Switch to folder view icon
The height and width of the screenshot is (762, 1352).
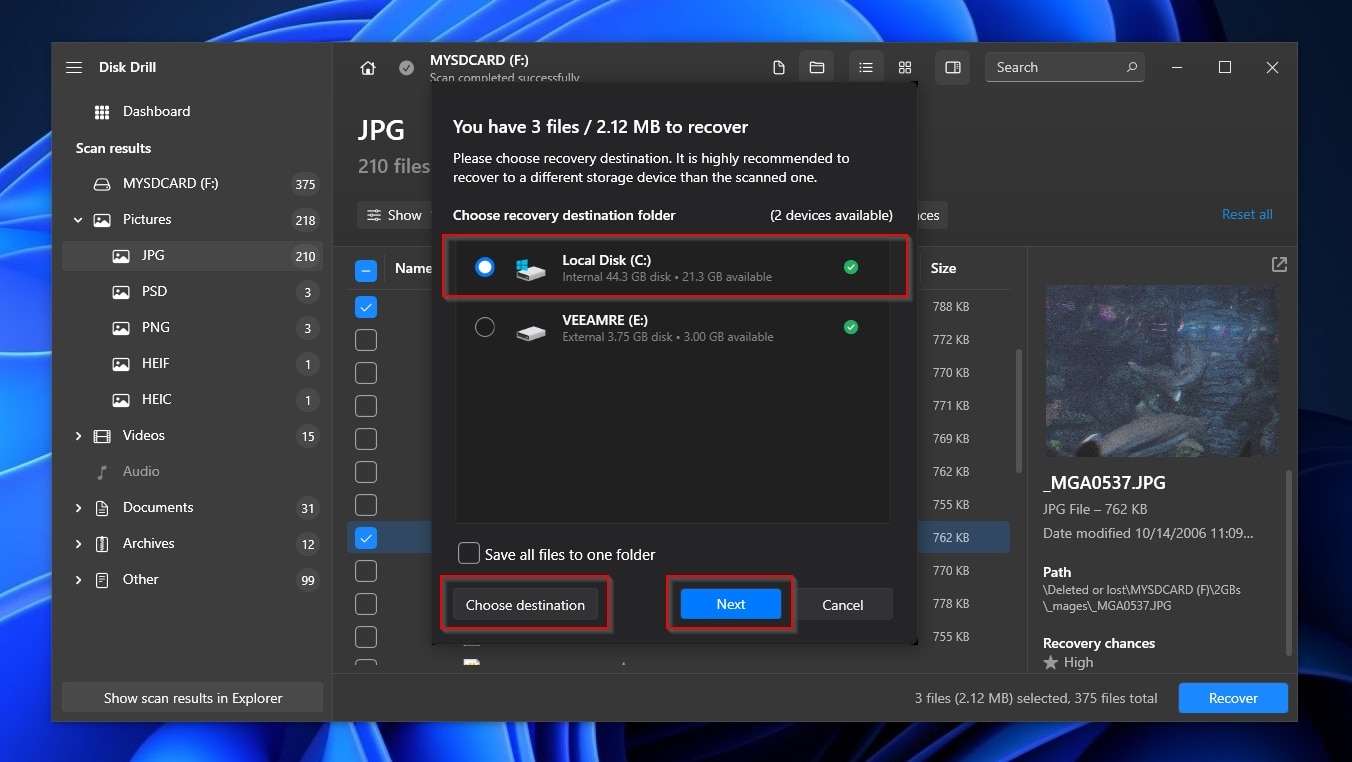click(817, 67)
